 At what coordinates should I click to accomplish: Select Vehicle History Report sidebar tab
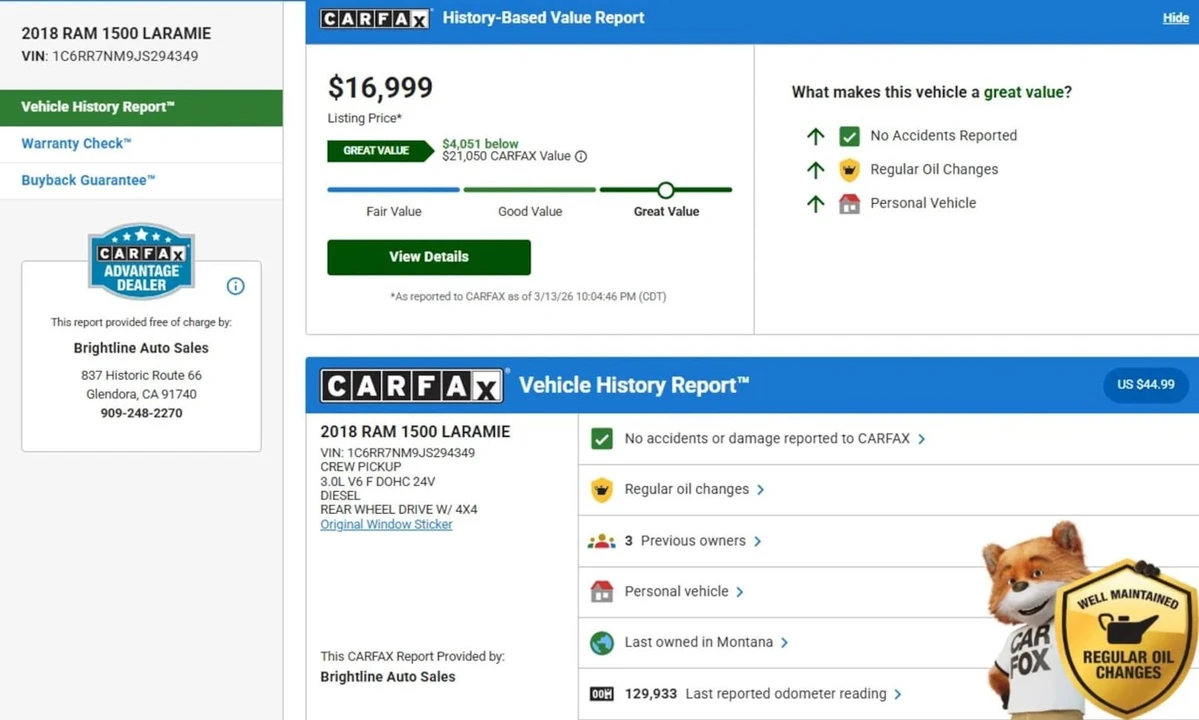[x=141, y=108]
